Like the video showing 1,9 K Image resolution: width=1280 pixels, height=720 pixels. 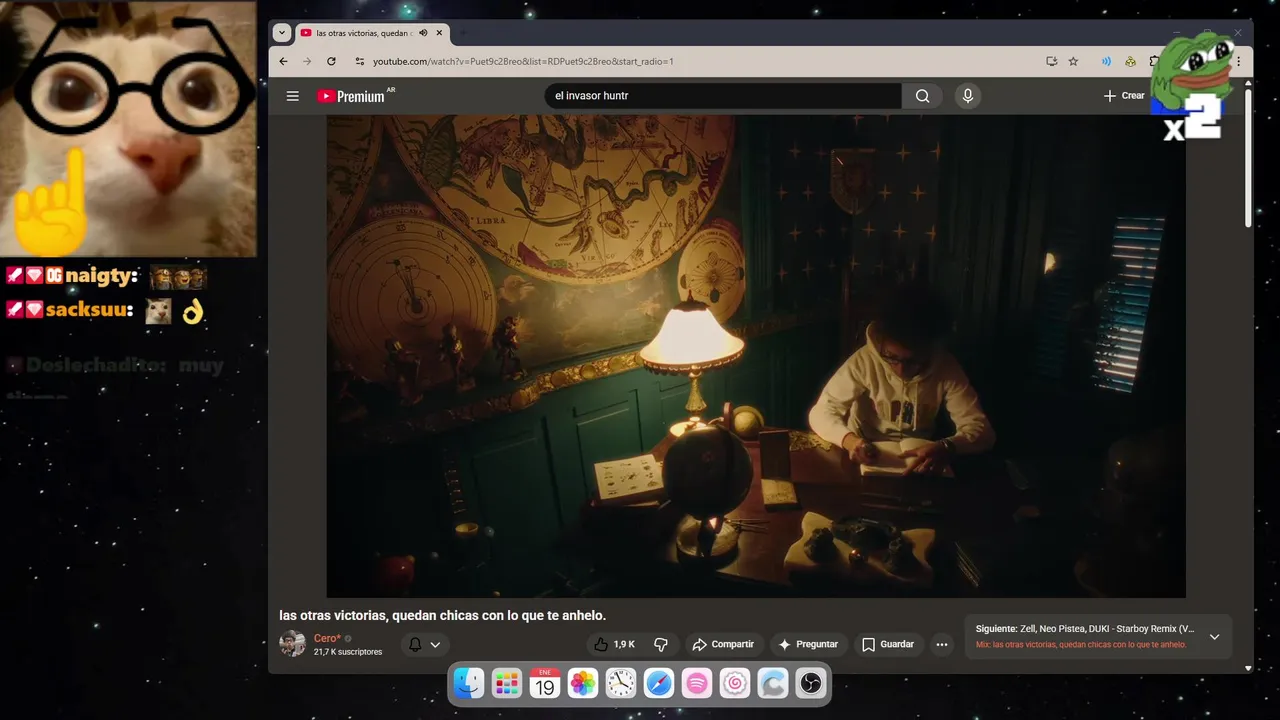[614, 644]
